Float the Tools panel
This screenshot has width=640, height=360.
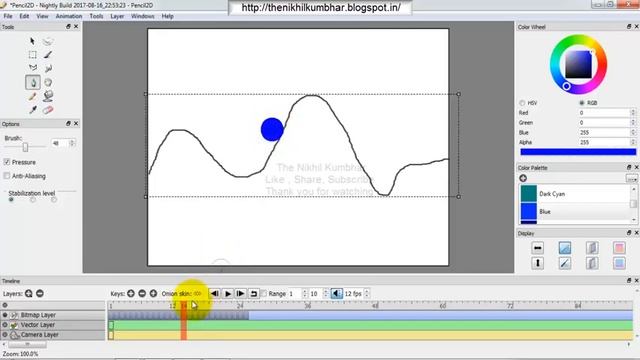68,27
